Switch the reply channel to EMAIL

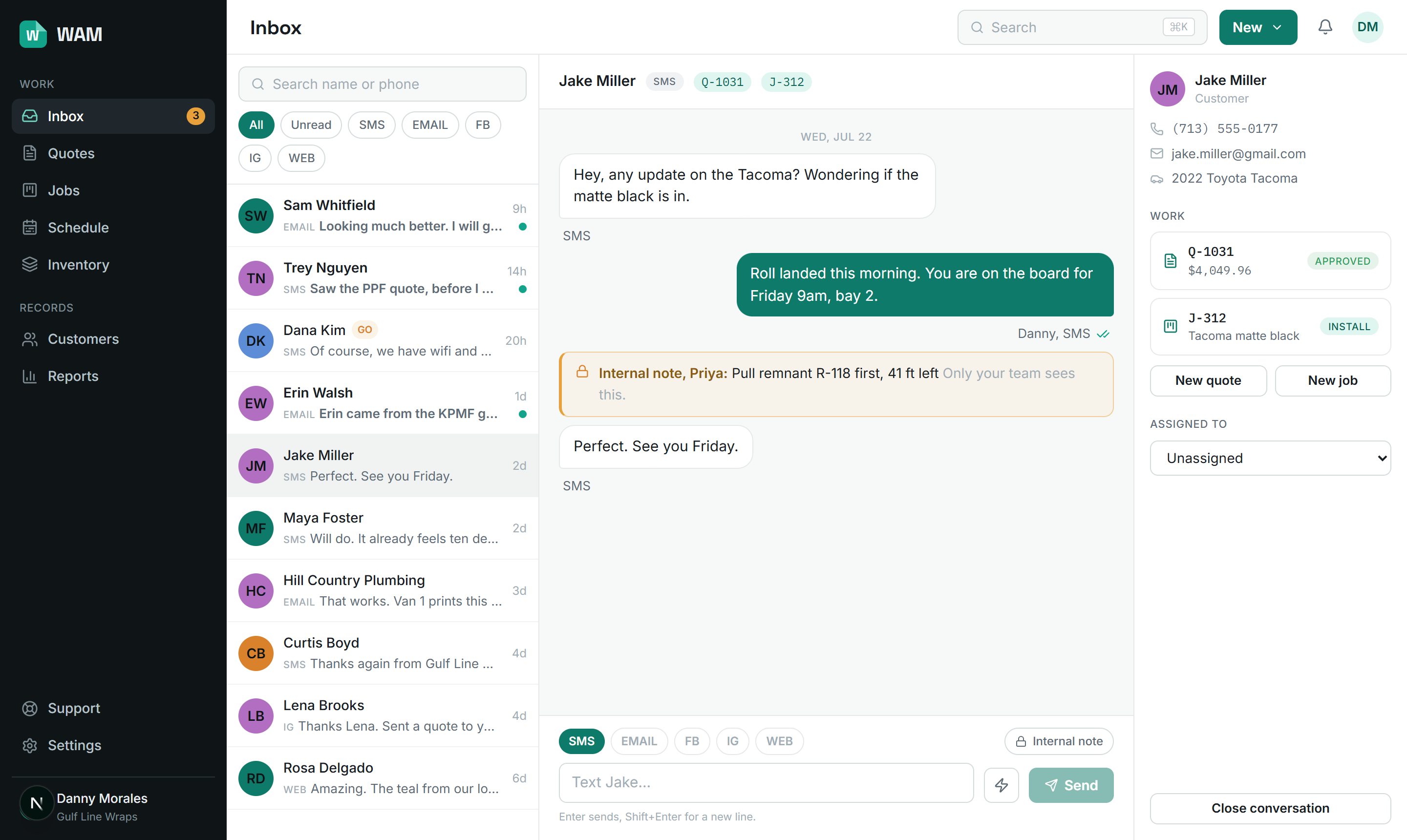(639, 741)
